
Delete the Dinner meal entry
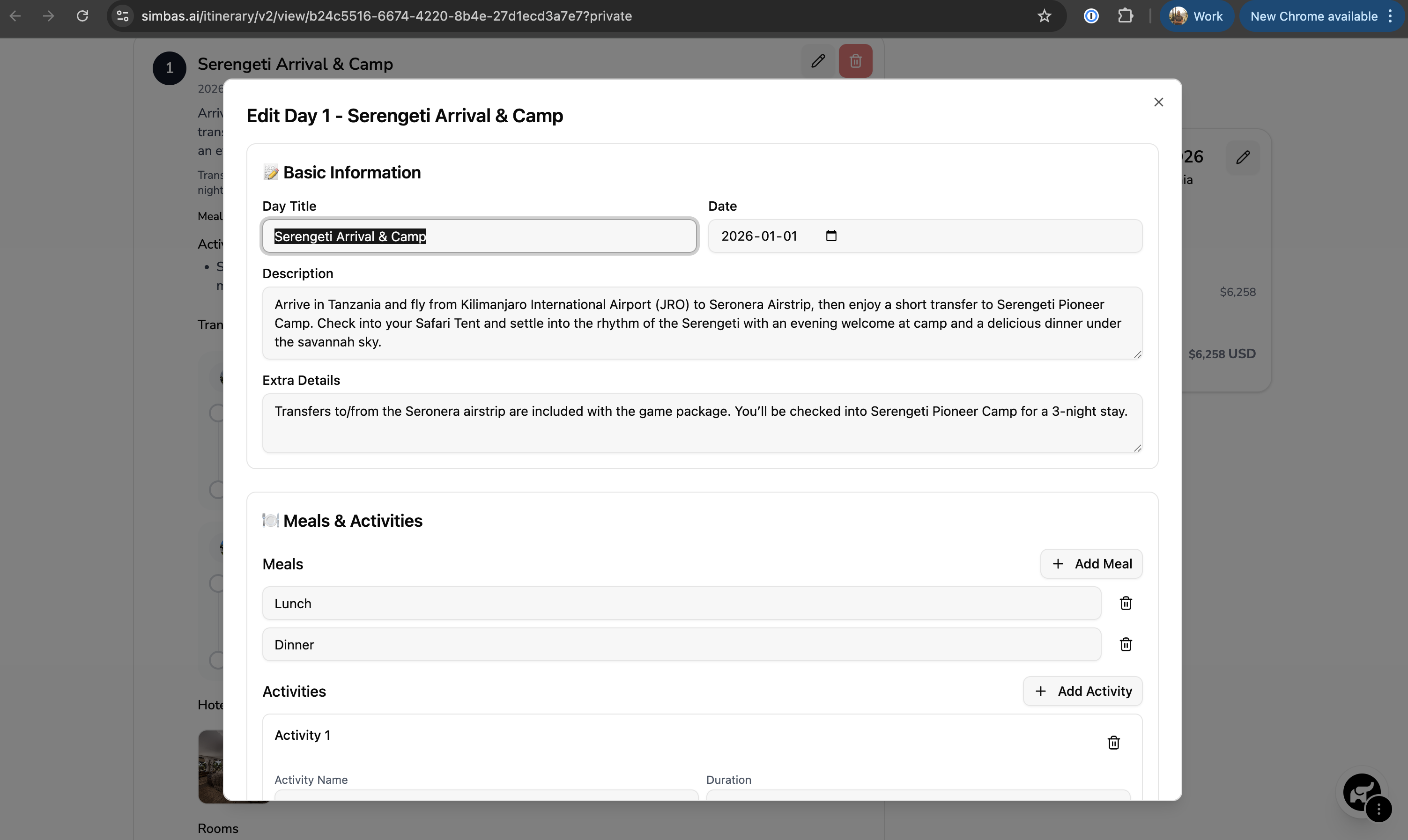[x=1126, y=644]
